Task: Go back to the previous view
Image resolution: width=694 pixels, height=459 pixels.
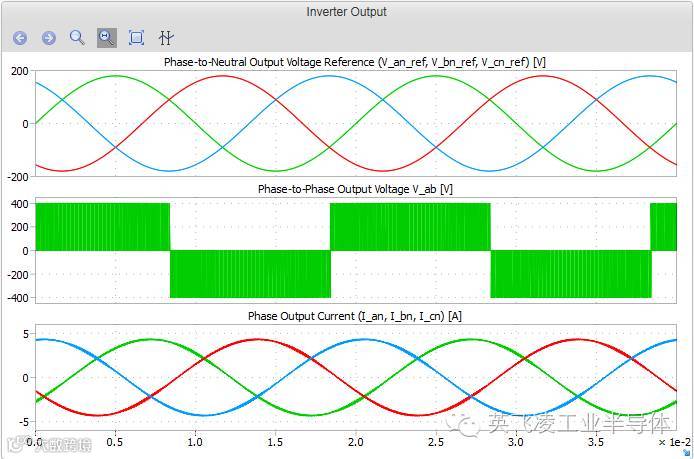Action: [20, 38]
